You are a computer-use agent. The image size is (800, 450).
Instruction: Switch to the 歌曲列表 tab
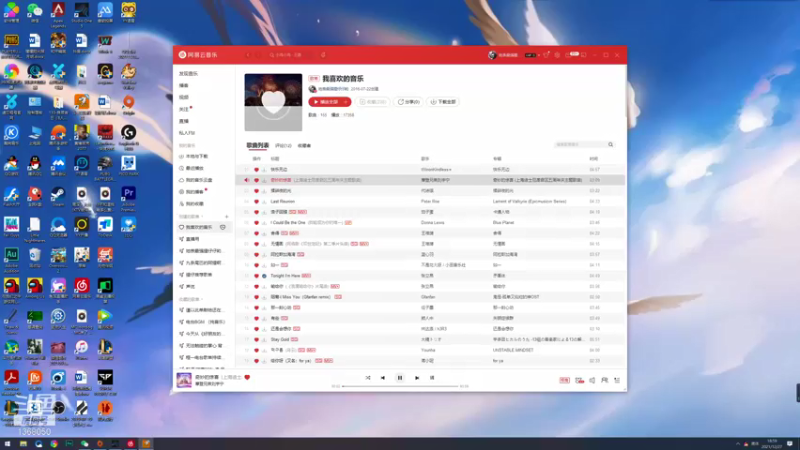point(258,145)
